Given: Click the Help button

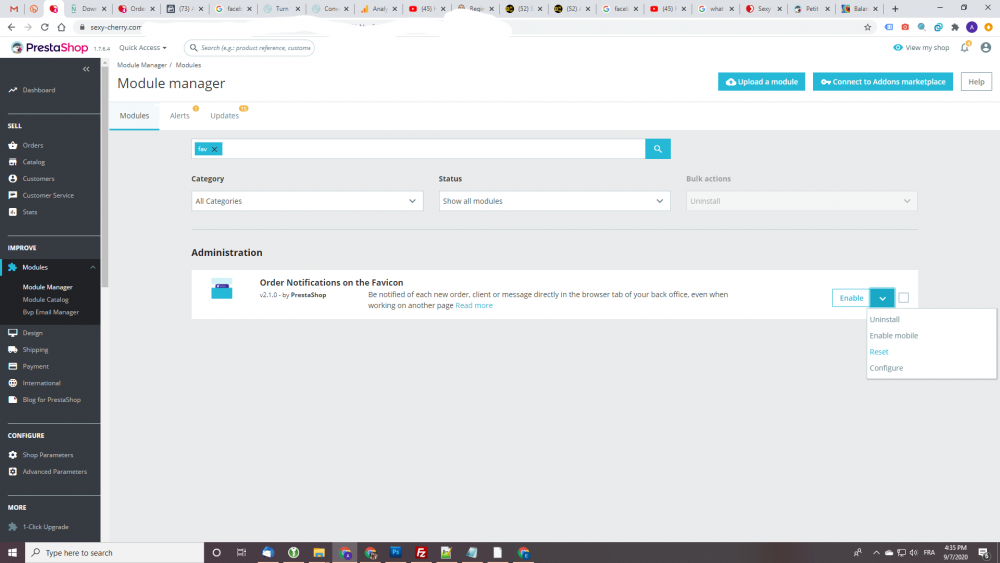Looking at the screenshot, I should [x=976, y=82].
